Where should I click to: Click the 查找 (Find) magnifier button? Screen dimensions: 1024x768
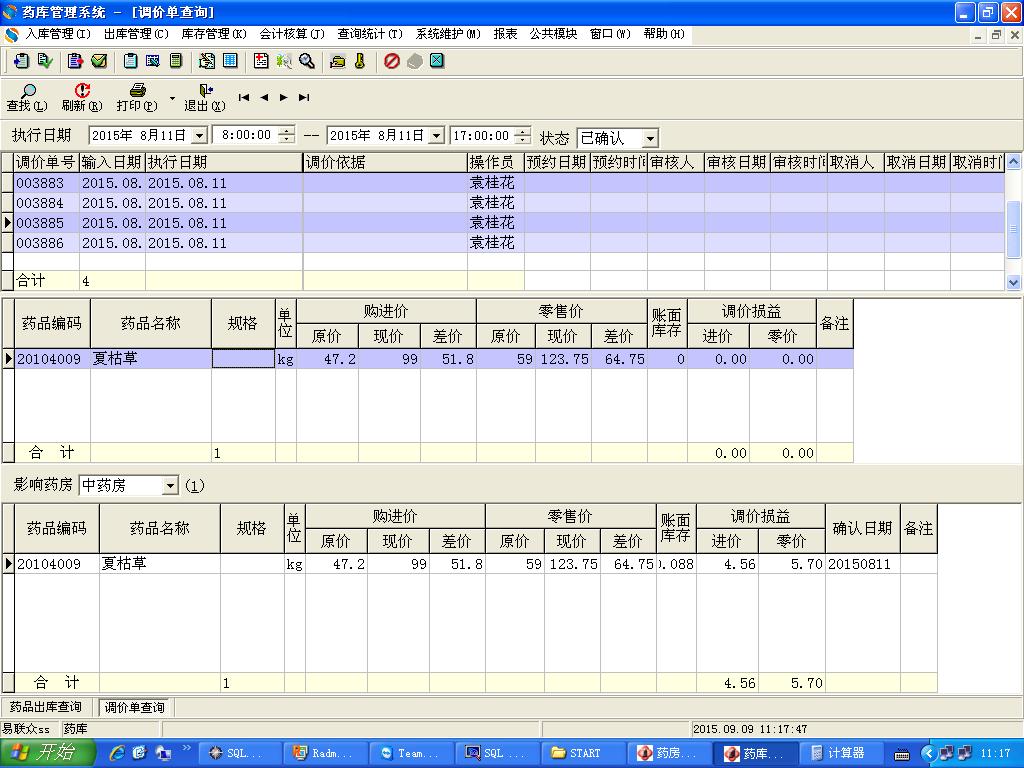(26, 97)
